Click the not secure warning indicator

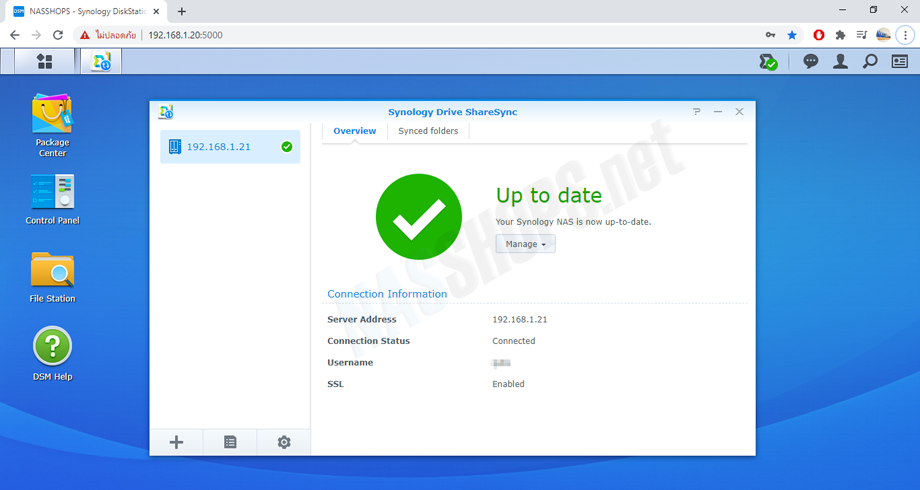click(108, 35)
